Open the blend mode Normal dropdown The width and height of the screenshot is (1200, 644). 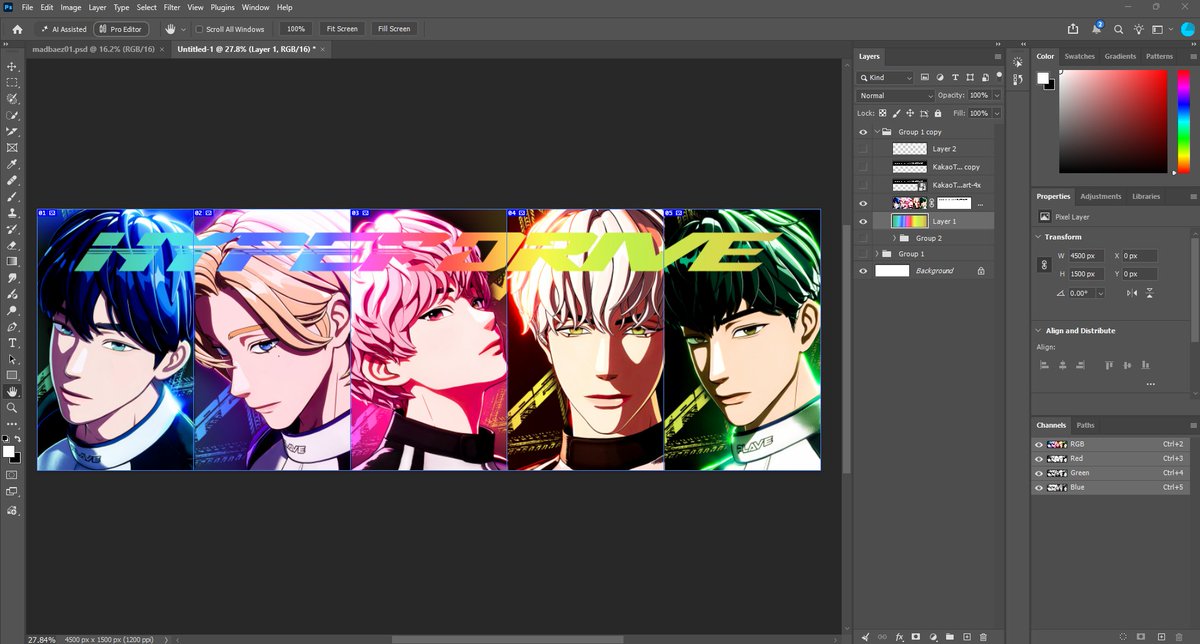[895, 95]
